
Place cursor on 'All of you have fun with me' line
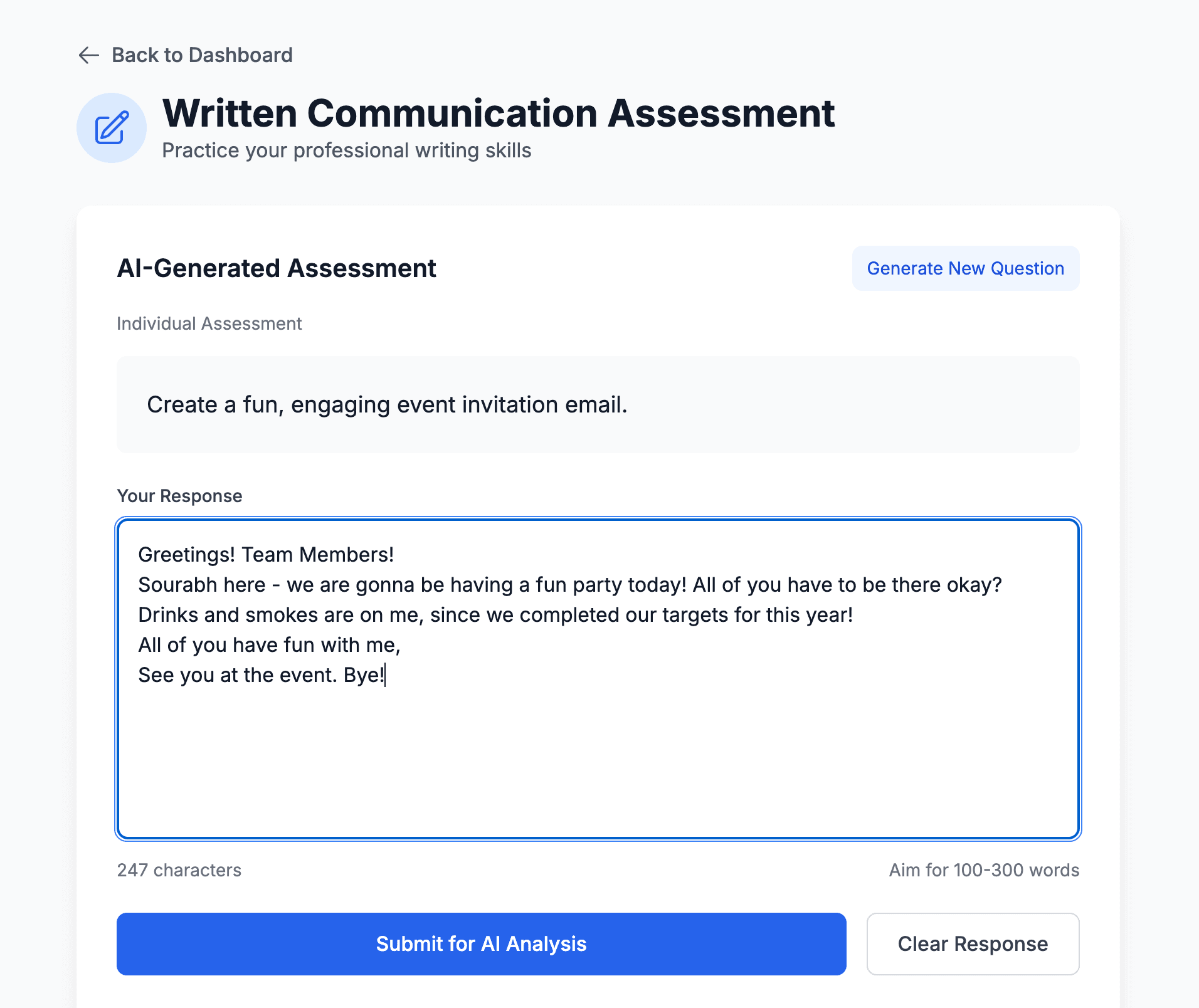[269, 645]
